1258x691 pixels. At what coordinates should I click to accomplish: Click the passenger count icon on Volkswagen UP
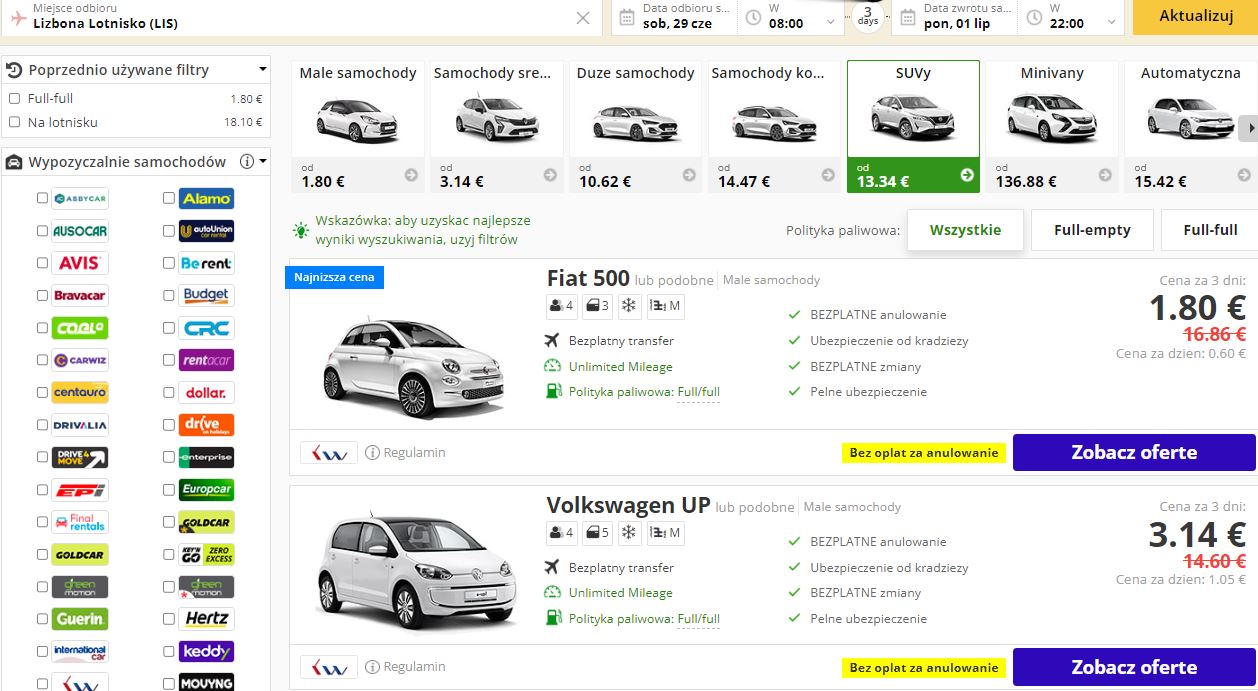(561, 533)
